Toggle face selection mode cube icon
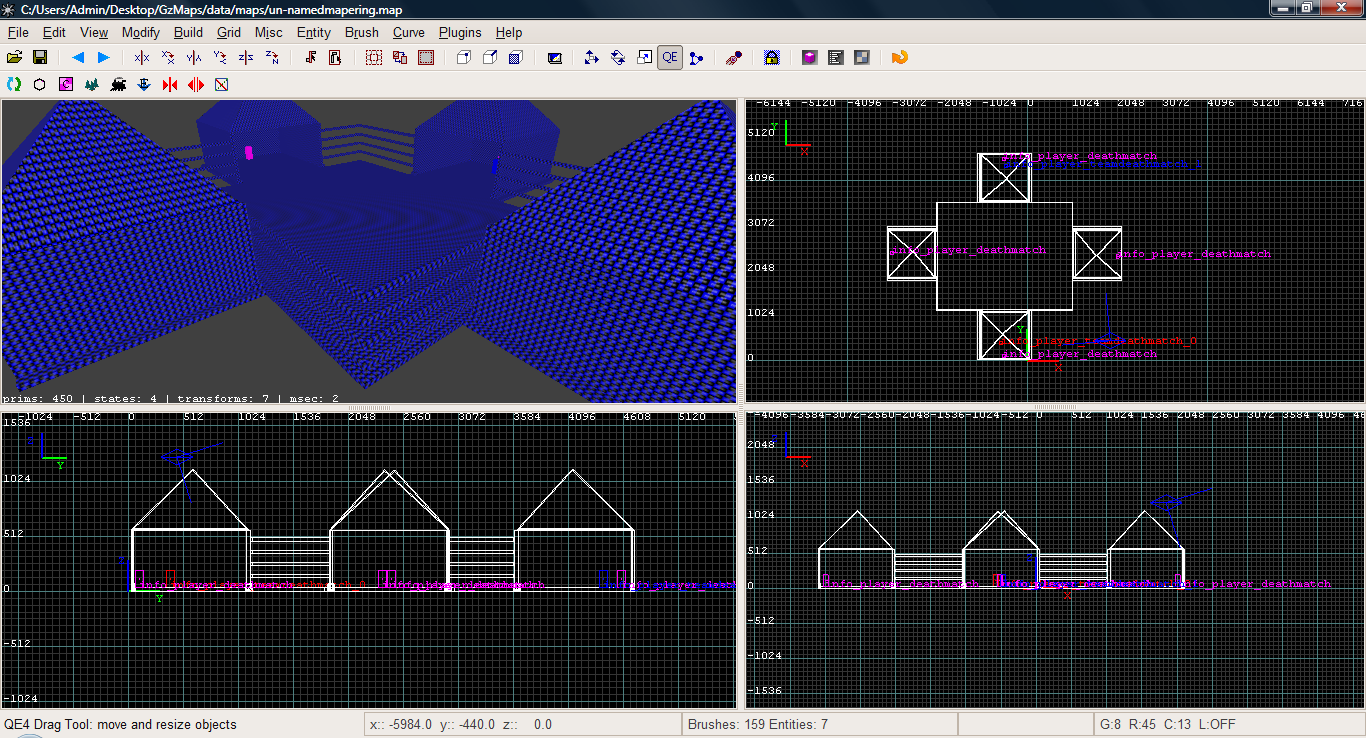Image resolution: width=1366 pixels, height=738 pixels. 516,58
